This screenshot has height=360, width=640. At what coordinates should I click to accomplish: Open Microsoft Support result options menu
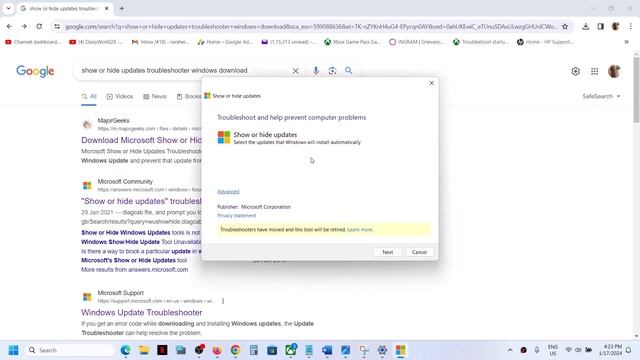223,301
